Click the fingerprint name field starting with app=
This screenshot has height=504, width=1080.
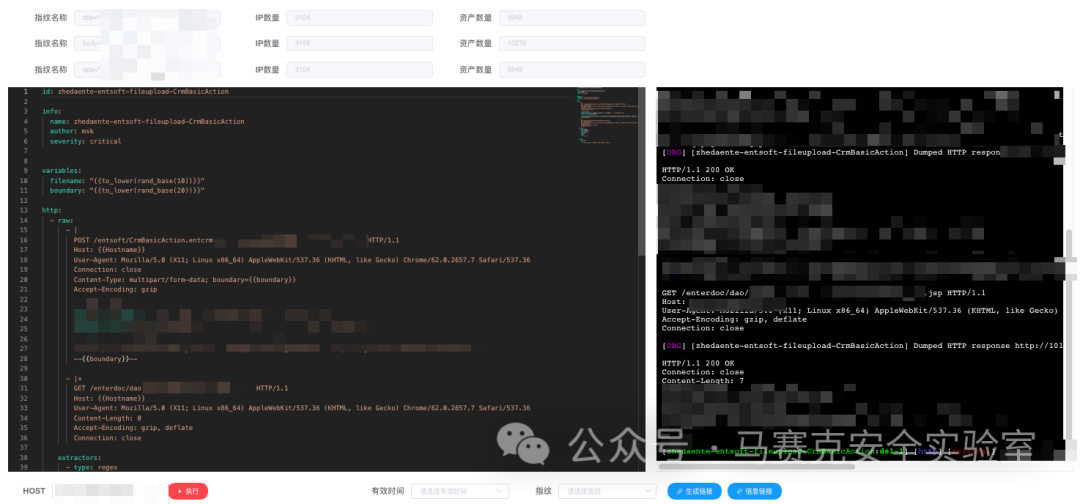click(x=147, y=70)
